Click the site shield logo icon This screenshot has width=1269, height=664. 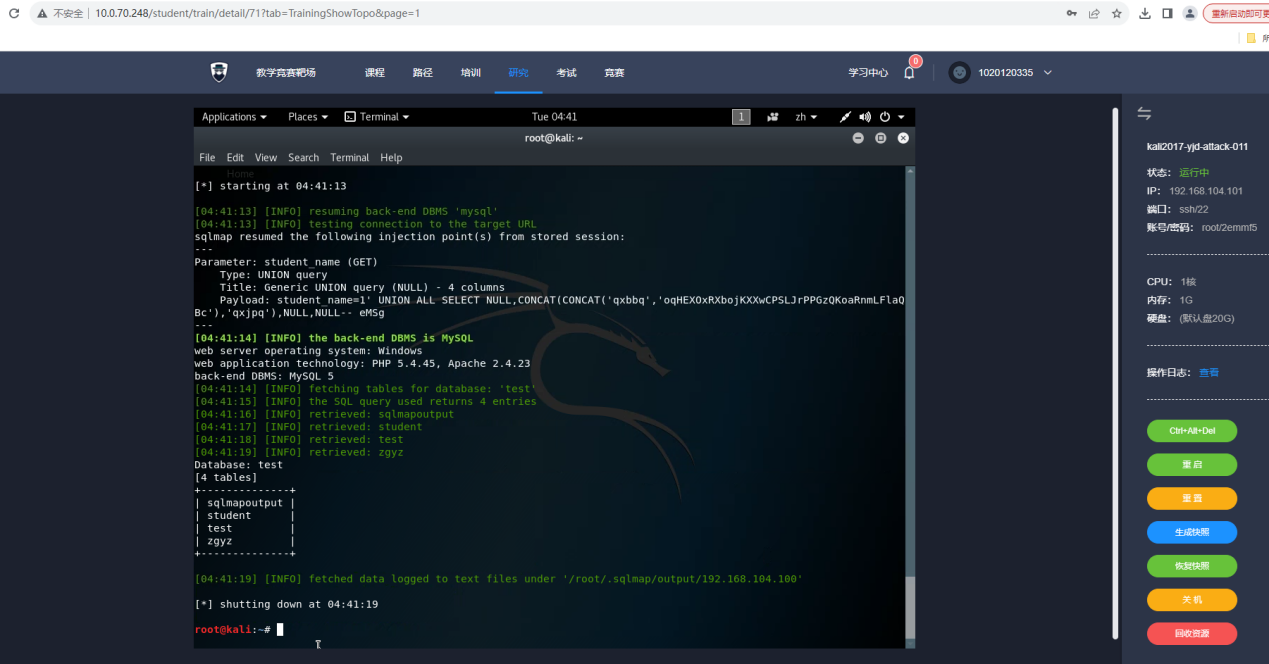pyautogui.click(x=219, y=72)
